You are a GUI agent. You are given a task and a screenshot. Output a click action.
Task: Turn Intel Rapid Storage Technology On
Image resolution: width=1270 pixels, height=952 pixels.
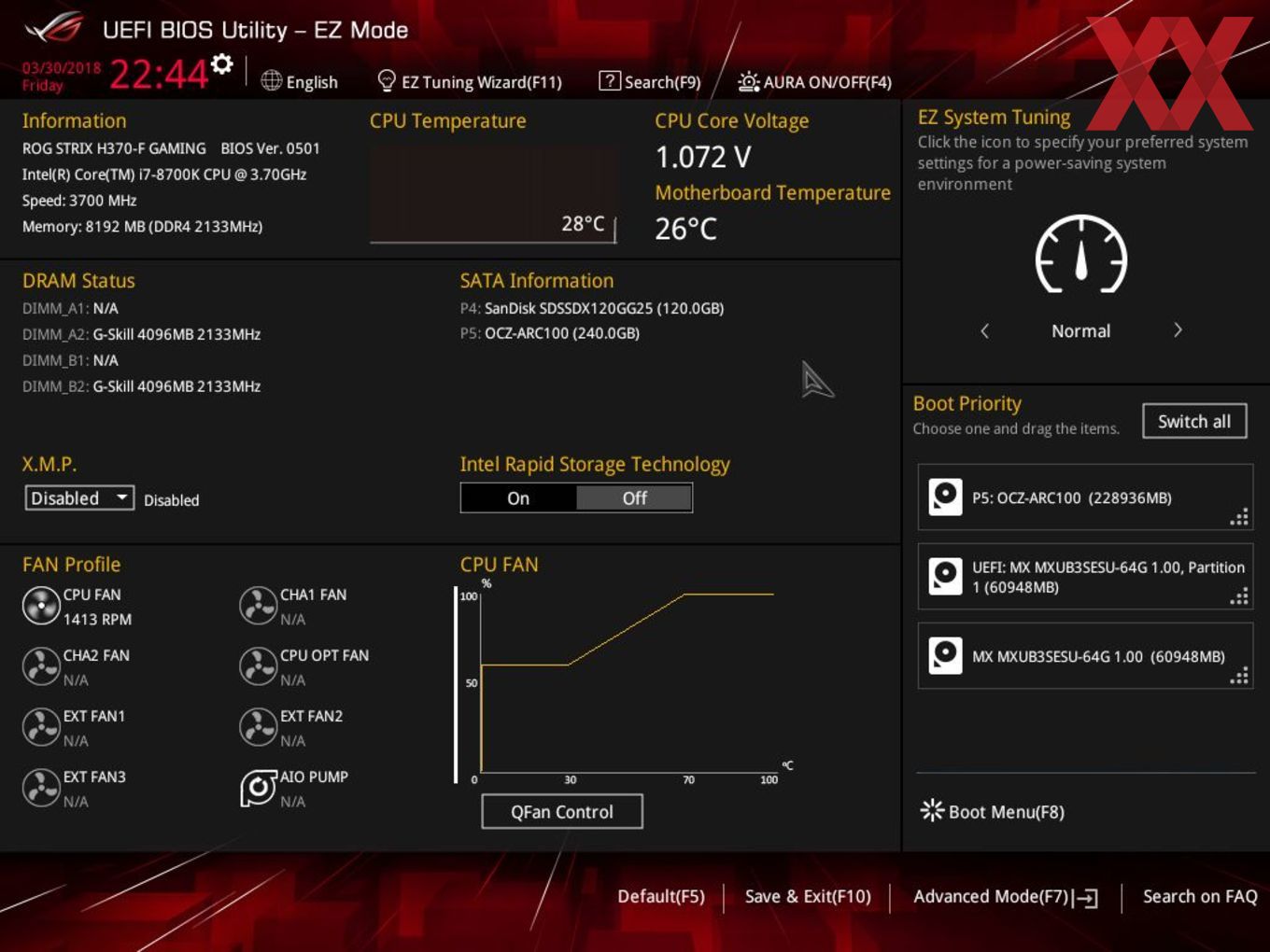point(518,498)
